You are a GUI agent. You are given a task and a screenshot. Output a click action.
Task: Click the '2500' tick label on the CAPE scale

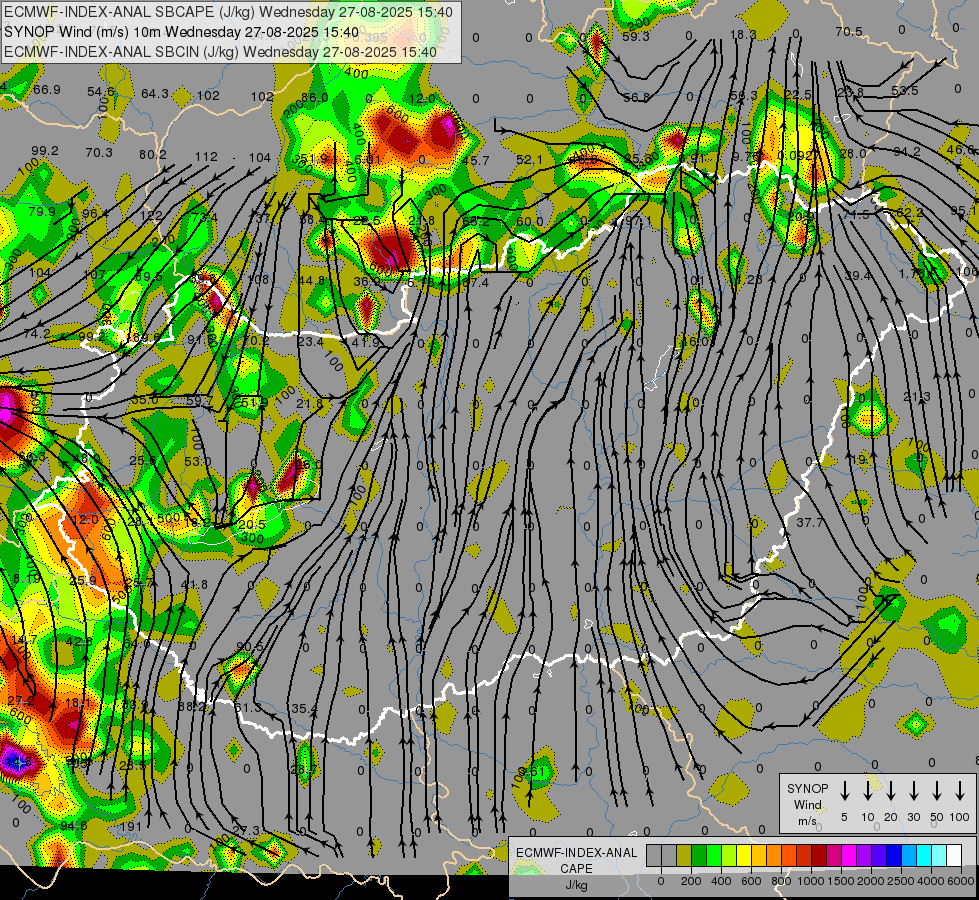coord(901,881)
